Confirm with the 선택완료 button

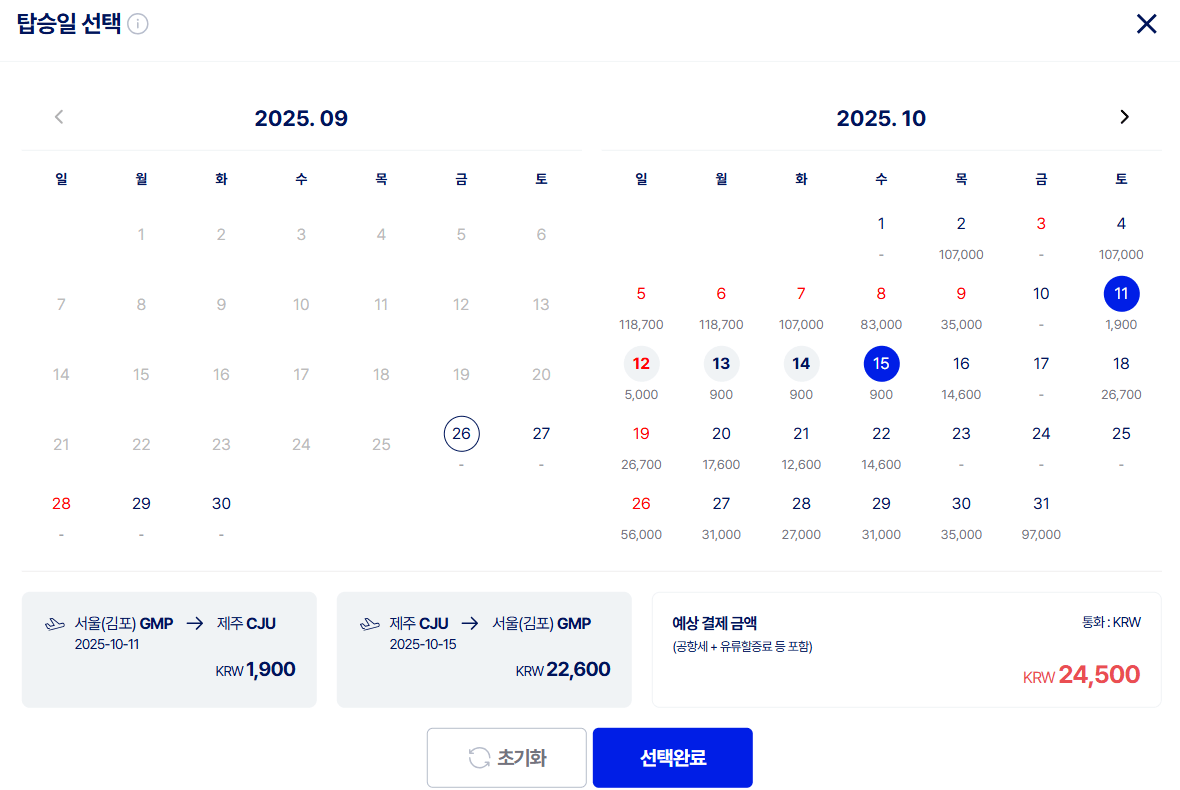coord(673,758)
